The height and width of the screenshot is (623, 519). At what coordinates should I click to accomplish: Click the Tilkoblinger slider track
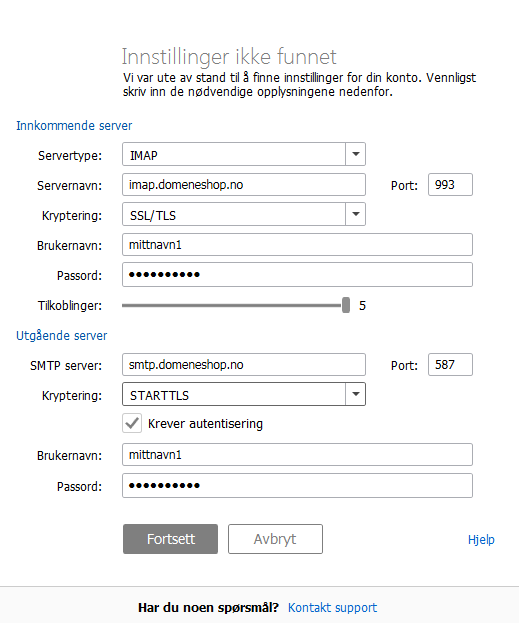point(232,305)
